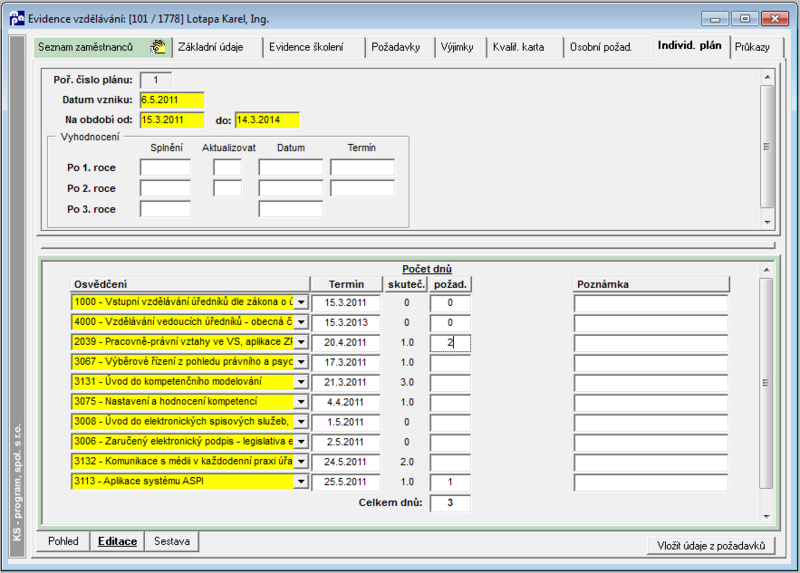Click the Datum vzniku field

[x=172, y=100]
